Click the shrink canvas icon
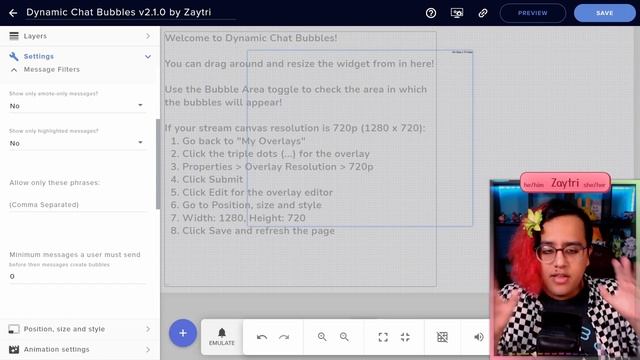This screenshot has width=640, height=360. [x=405, y=337]
